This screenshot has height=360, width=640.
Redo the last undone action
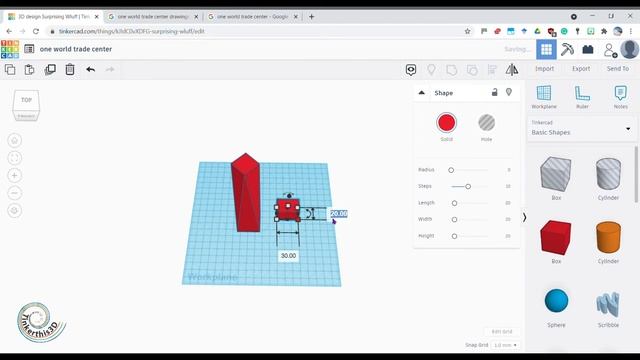pyautogui.click(x=110, y=69)
